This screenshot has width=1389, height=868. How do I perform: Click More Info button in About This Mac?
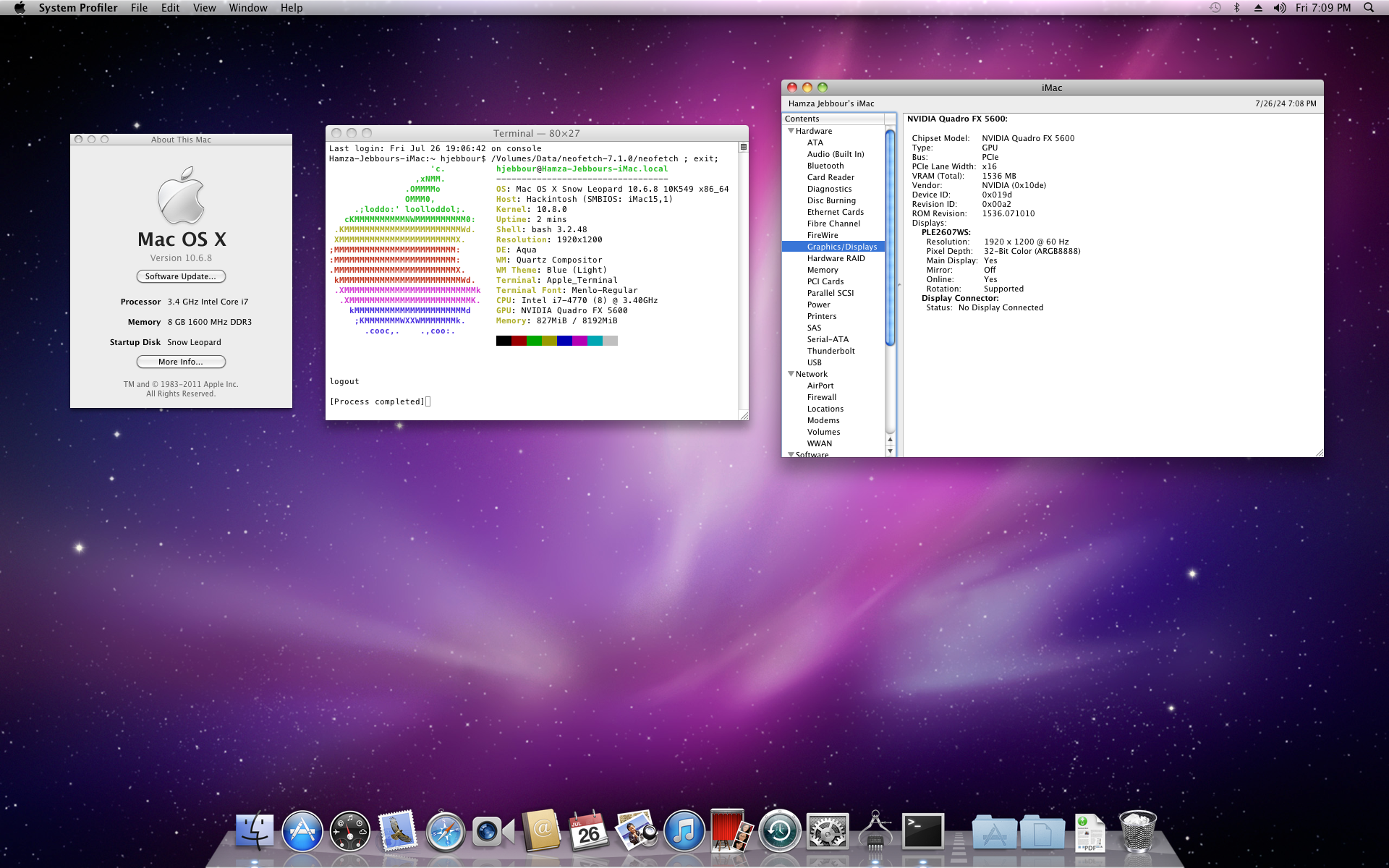pyautogui.click(x=181, y=362)
